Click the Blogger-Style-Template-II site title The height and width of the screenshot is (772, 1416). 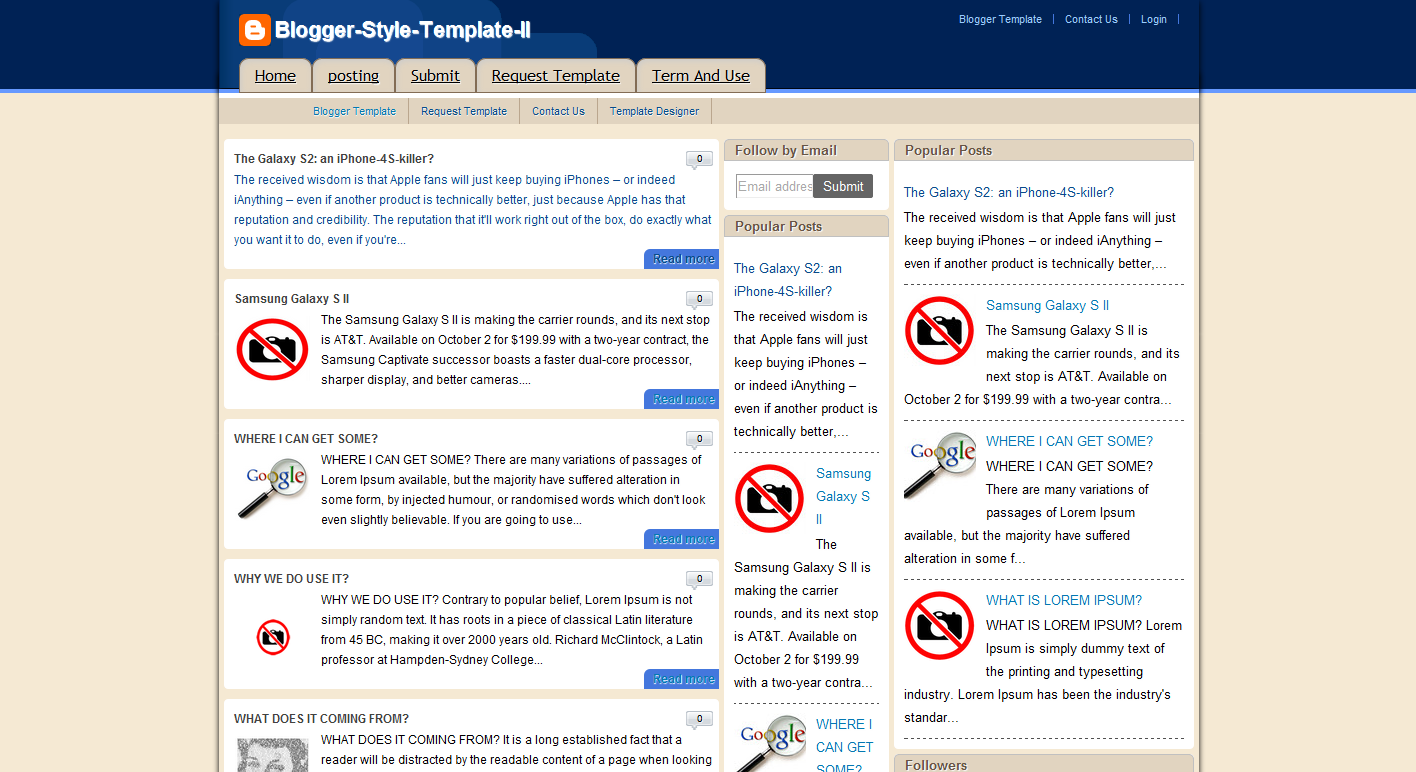[x=402, y=30]
